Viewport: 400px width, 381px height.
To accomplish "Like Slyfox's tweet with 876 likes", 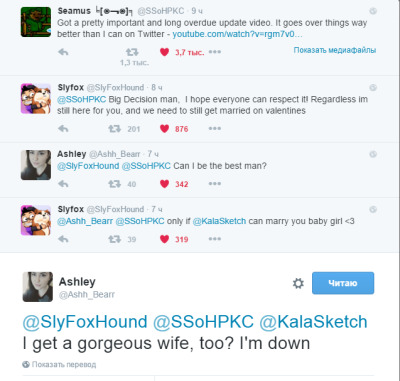I will click(x=164, y=129).
